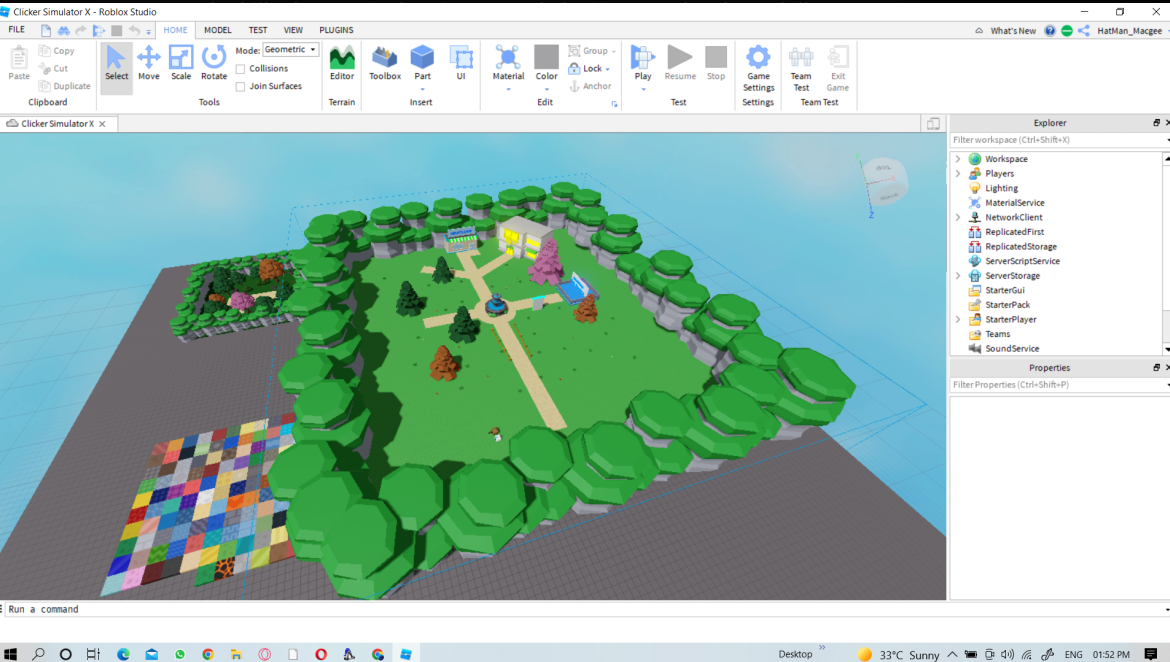The height and width of the screenshot is (662, 1170).
Task: Open the Toolbox panel
Action: [x=385, y=63]
